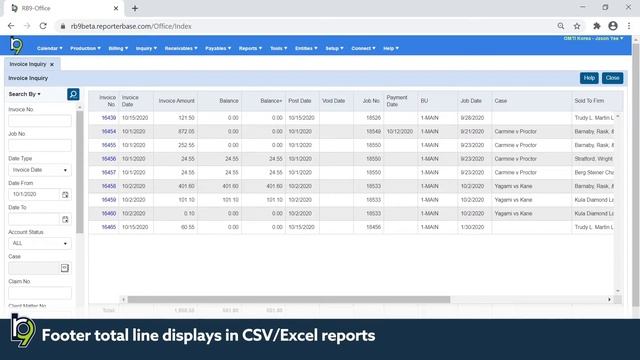The width and height of the screenshot is (640, 360).
Task: Open invoice 16439
Action: (109, 118)
